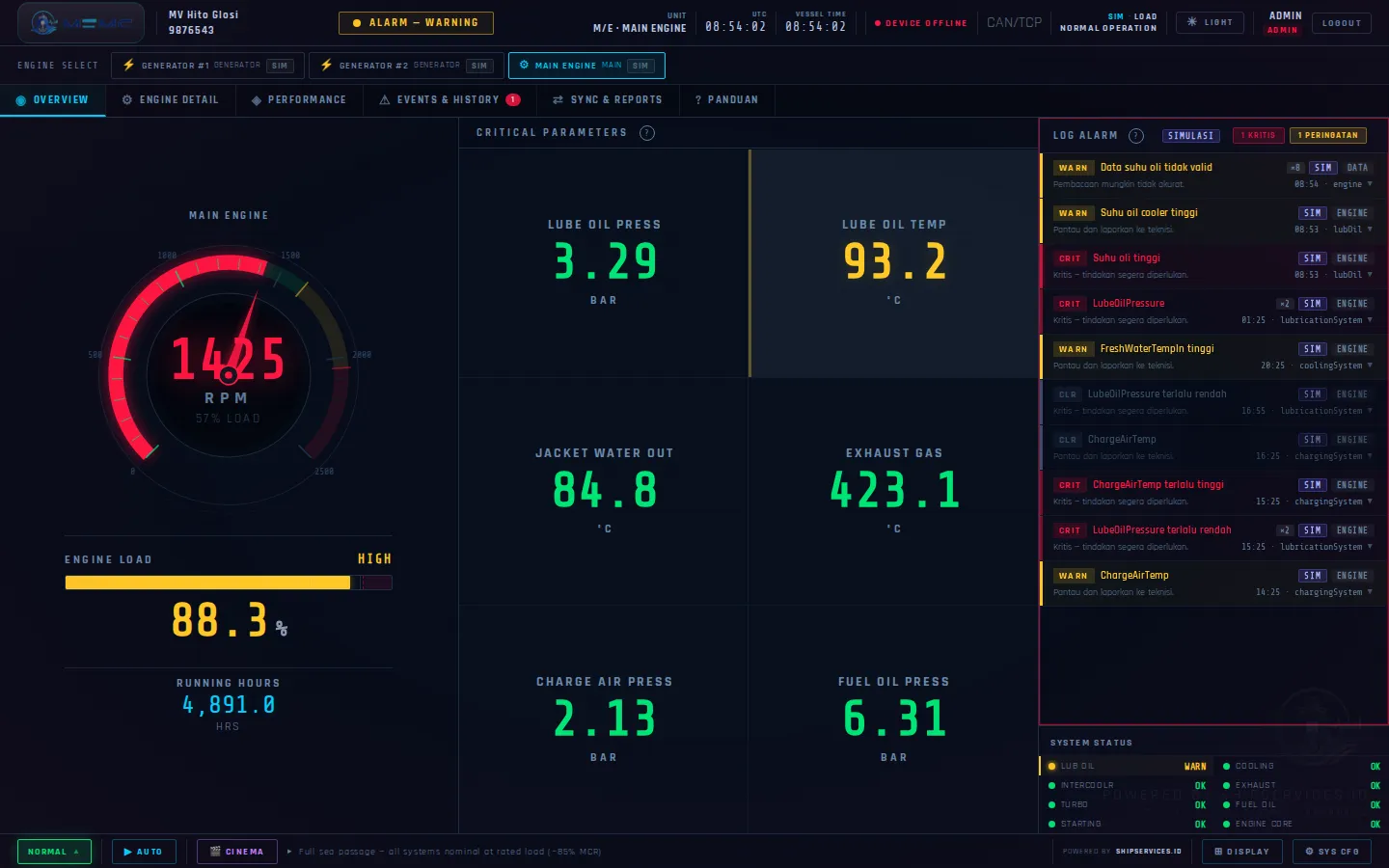Toggle the Simulasi filter chip
The image size is (1389, 868).
(1191, 136)
